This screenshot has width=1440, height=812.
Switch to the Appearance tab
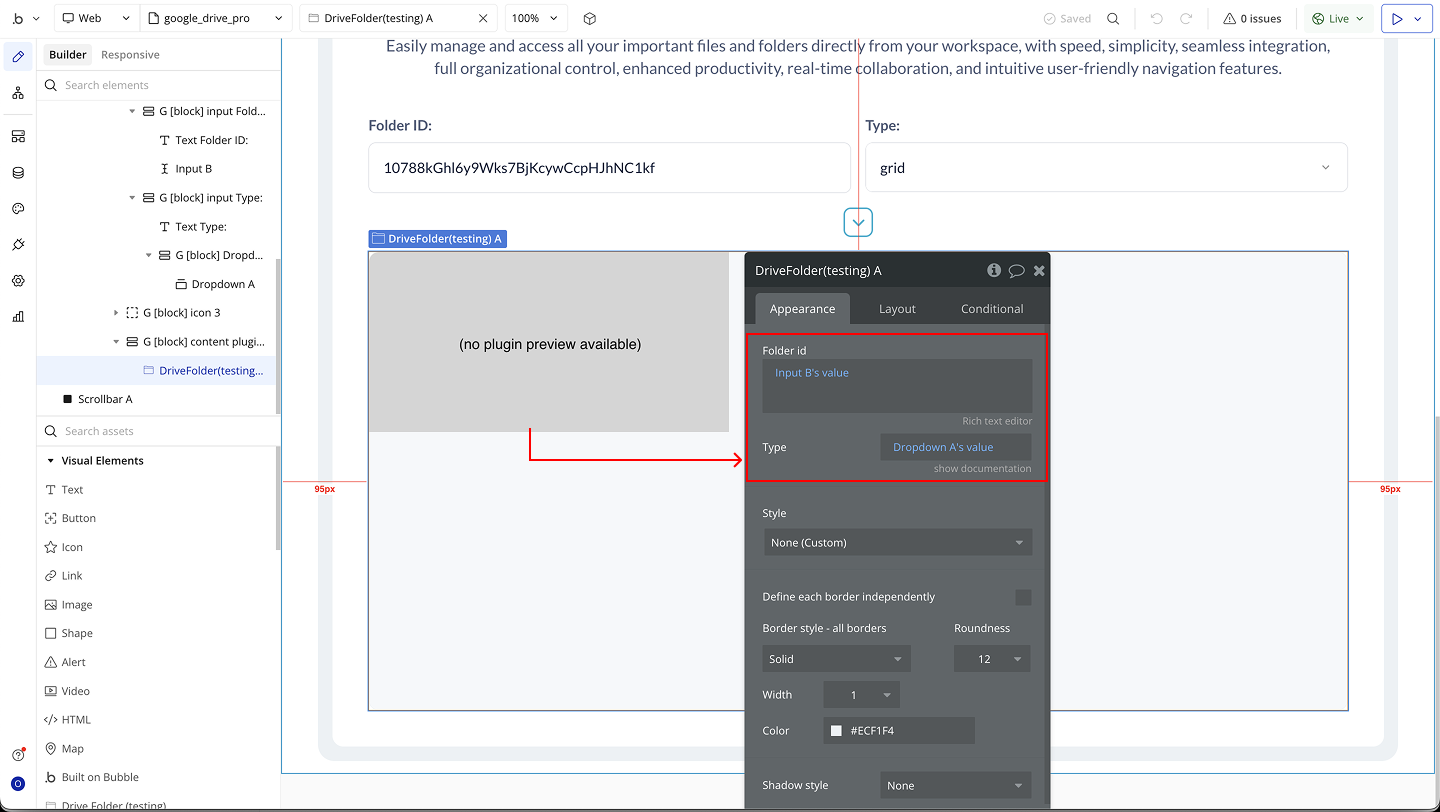pyautogui.click(x=802, y=309)
